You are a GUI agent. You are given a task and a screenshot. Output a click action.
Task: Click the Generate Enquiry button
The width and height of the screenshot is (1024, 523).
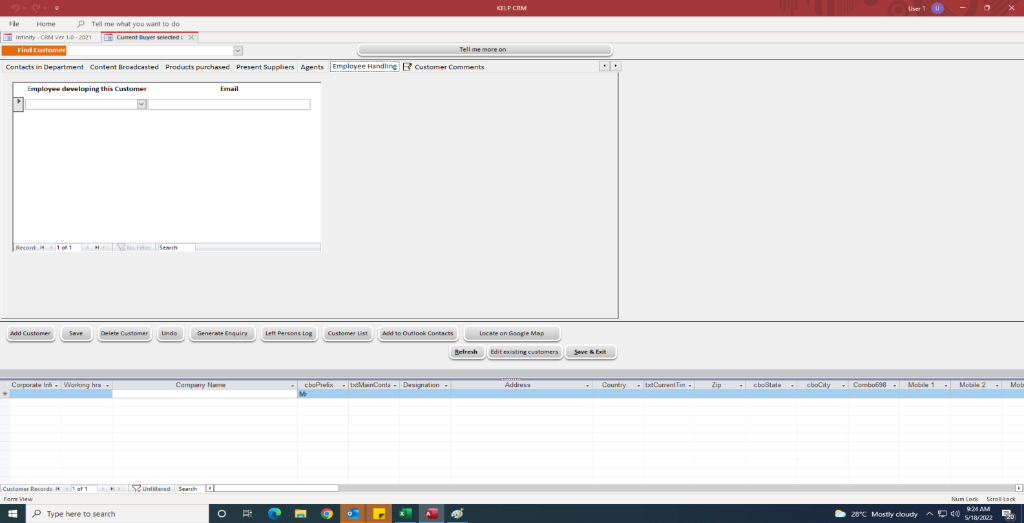click(222, 333)
